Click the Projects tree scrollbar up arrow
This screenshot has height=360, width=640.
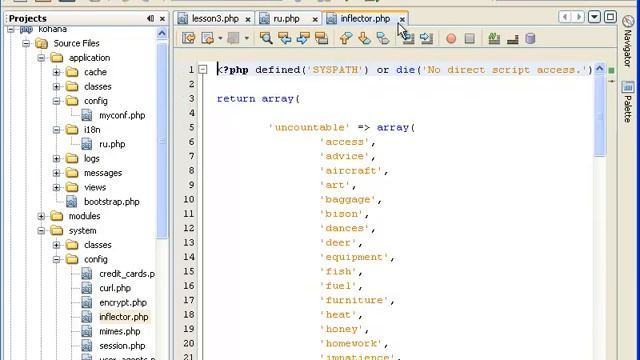[162, 33]
